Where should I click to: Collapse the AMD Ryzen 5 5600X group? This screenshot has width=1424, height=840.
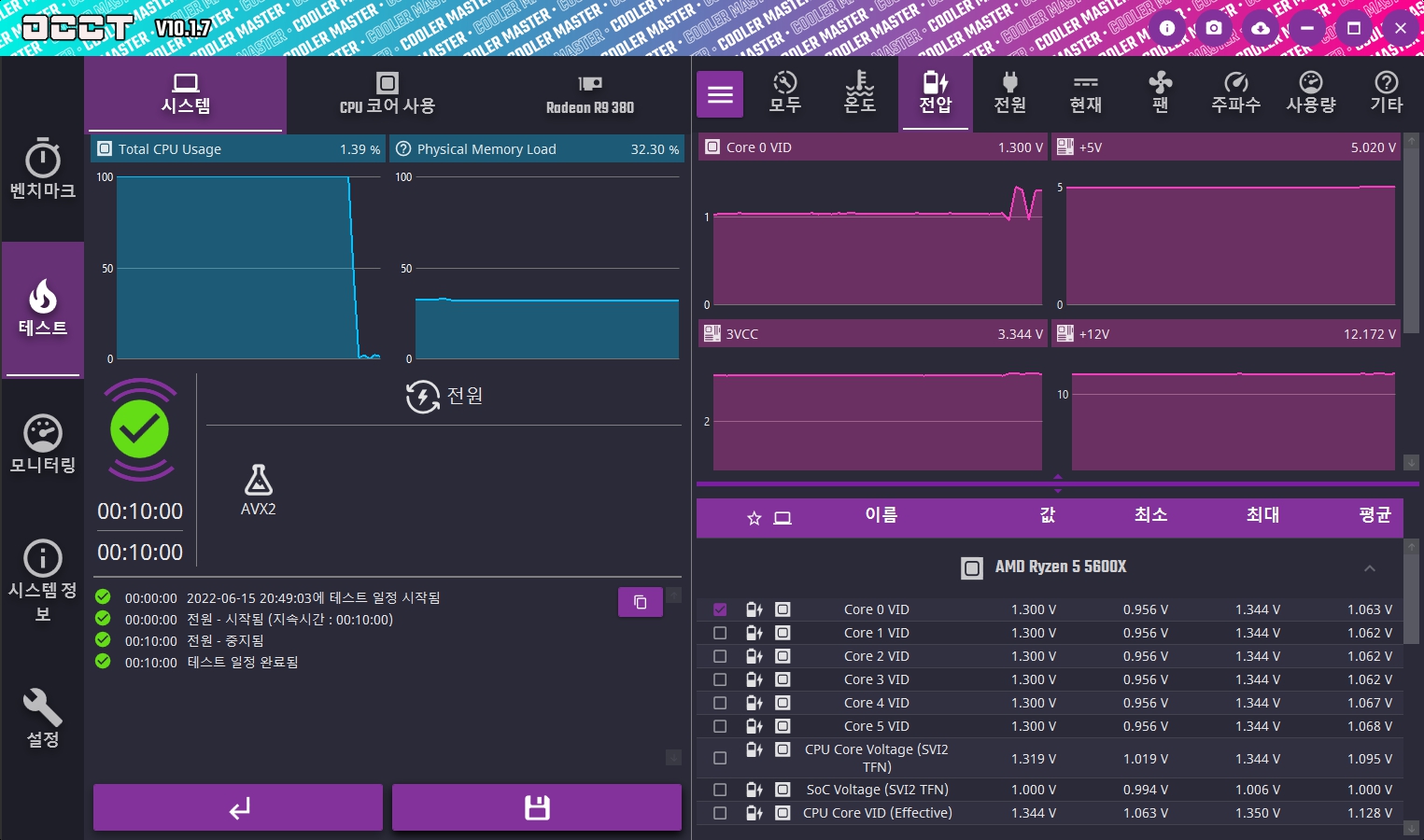pyautogui.click(x=1370, y=567)
